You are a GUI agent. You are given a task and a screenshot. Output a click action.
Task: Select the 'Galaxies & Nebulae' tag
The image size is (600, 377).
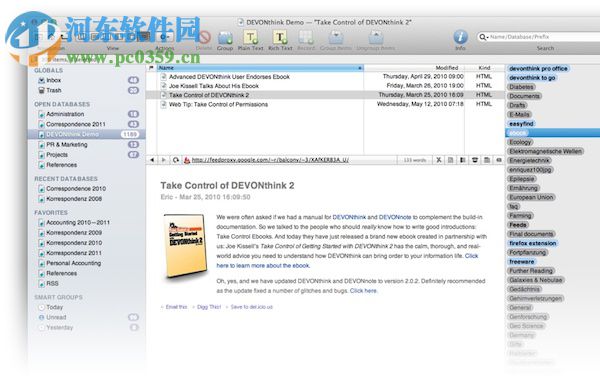coord(536,280)
